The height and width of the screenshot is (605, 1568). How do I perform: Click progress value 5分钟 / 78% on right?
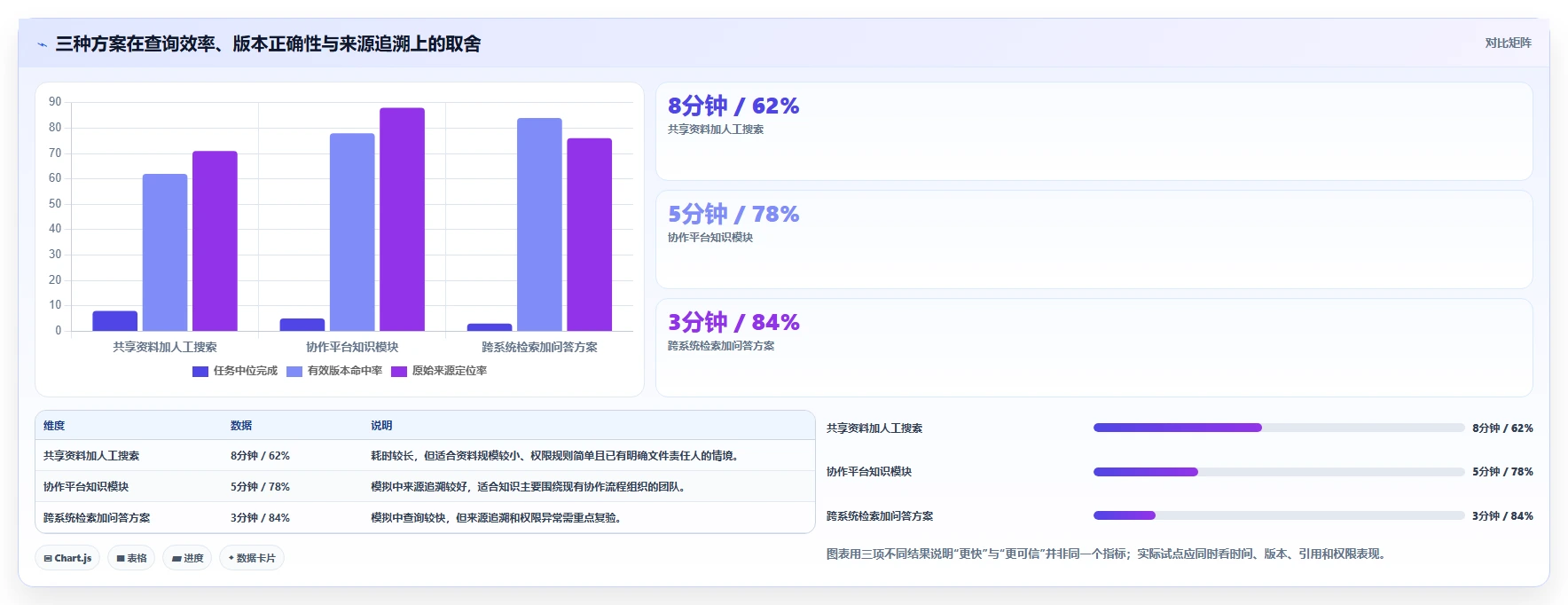pyautogui.click(x=1502, y=472)
